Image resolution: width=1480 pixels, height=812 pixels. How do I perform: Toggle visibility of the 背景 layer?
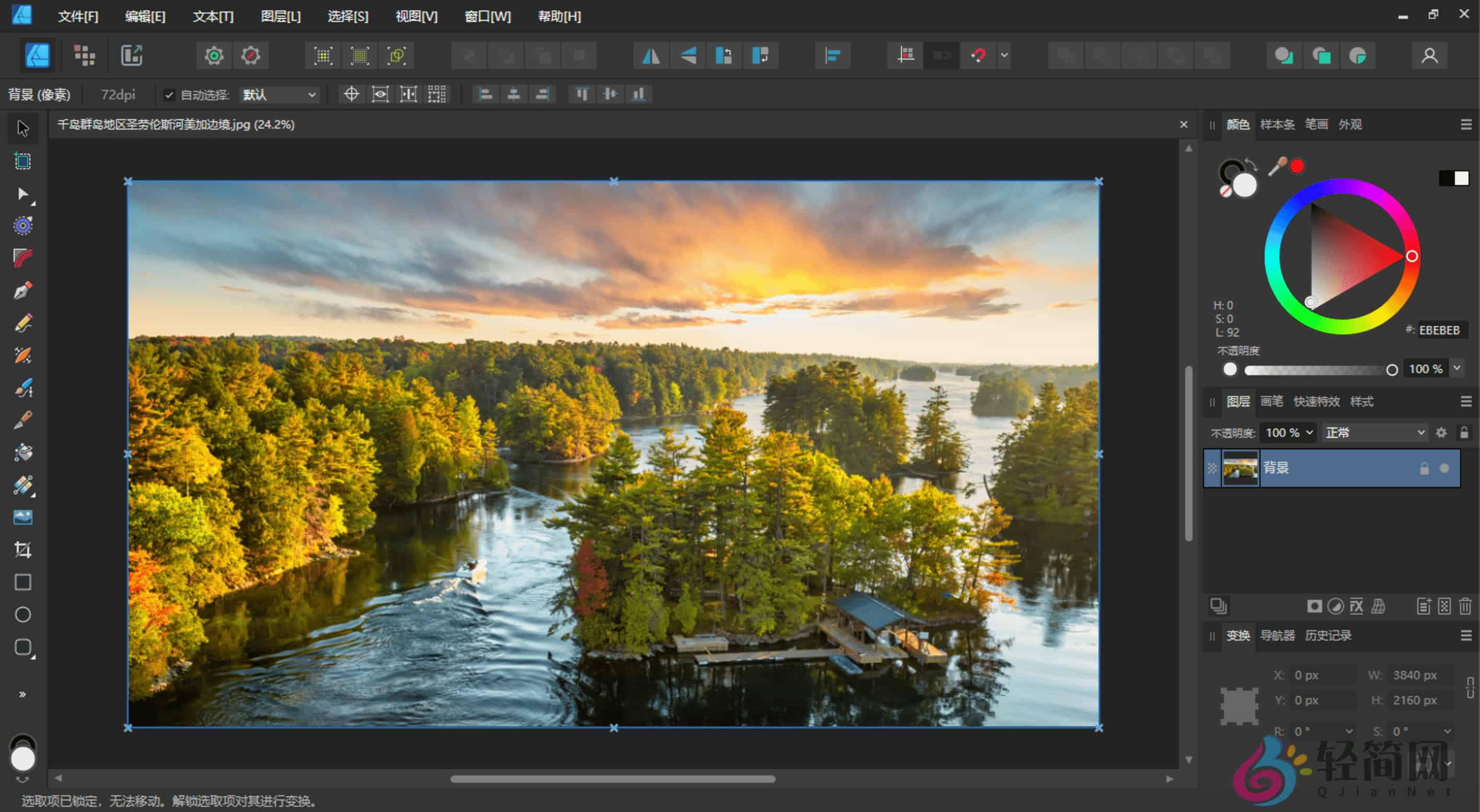point(1446,468)
